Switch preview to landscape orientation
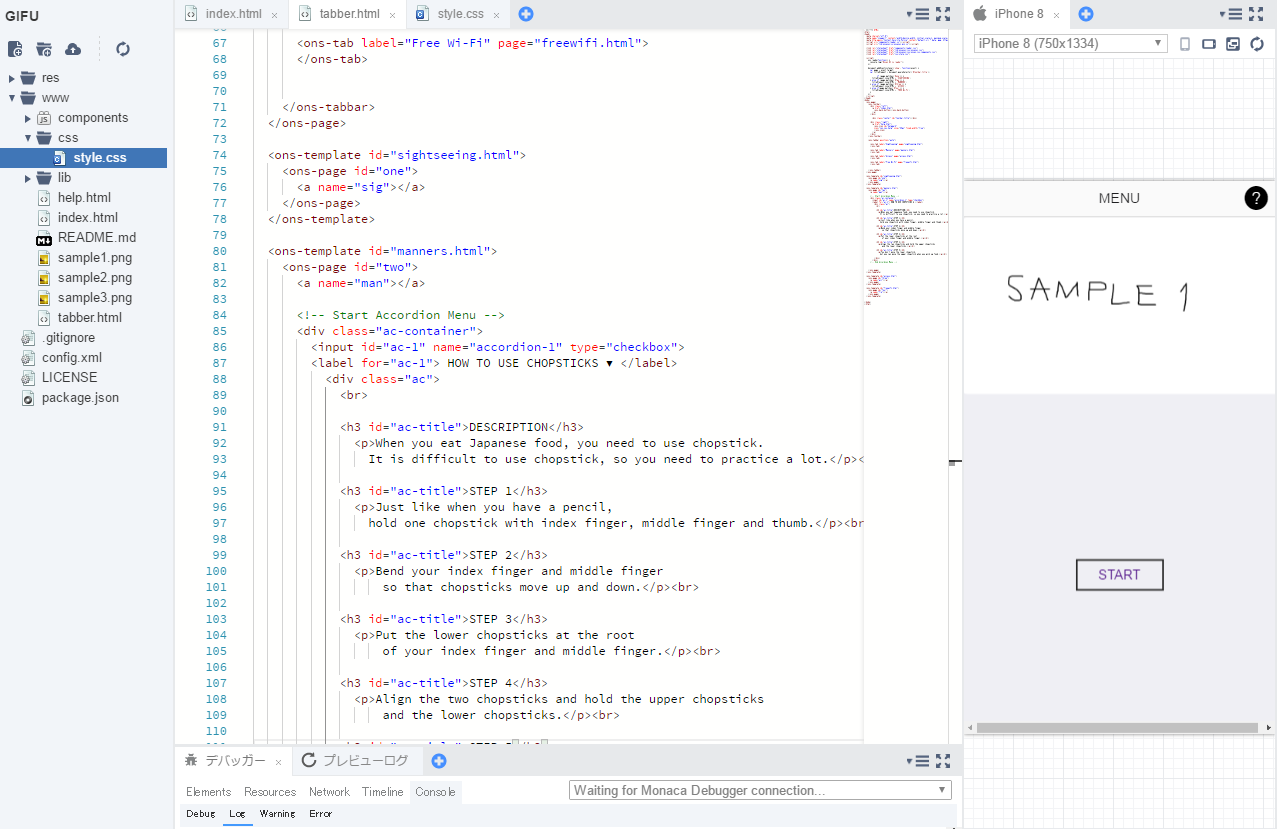The height and width of the screenshot is (829, 1277). point(1209,44)
